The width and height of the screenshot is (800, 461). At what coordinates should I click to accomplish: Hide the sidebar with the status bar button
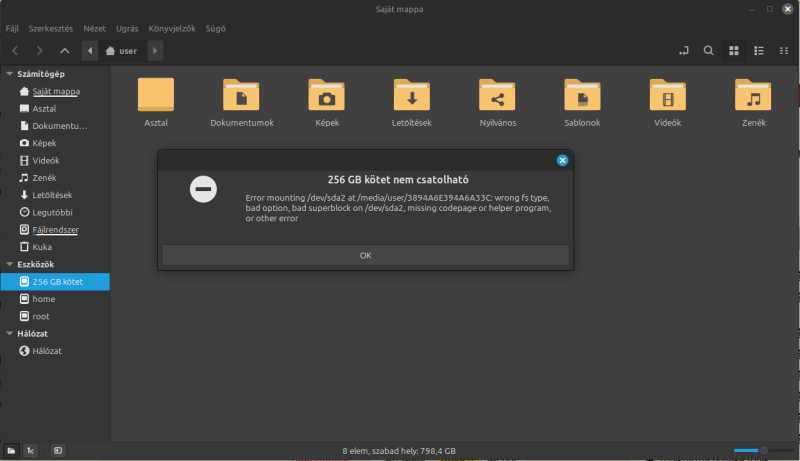click(58, 451)
